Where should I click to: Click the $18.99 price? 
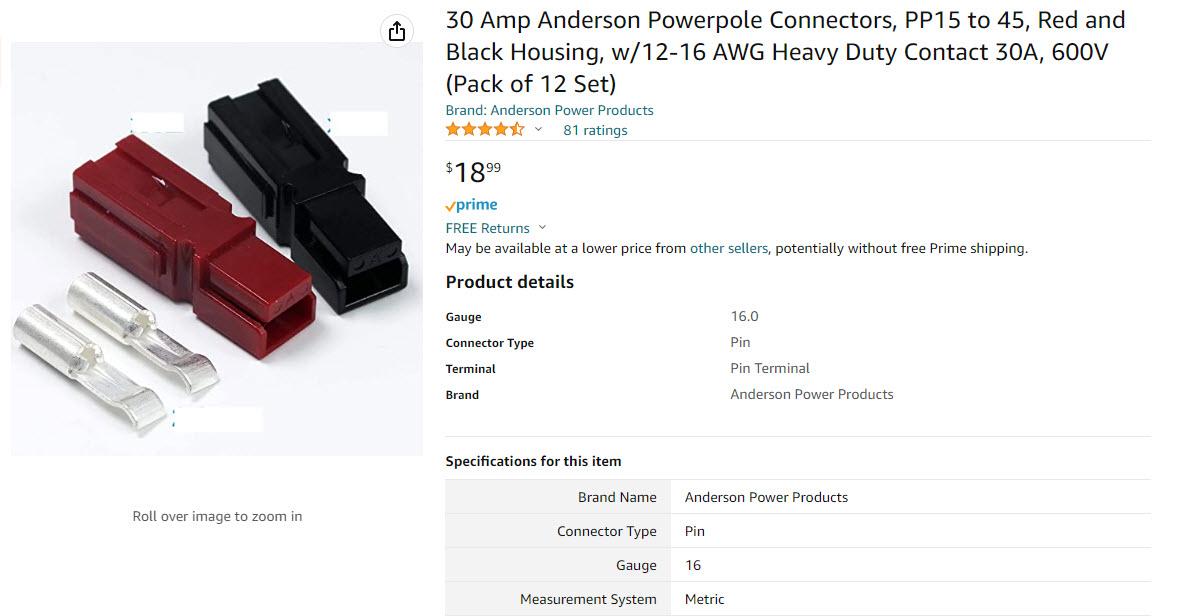(473, 172)
